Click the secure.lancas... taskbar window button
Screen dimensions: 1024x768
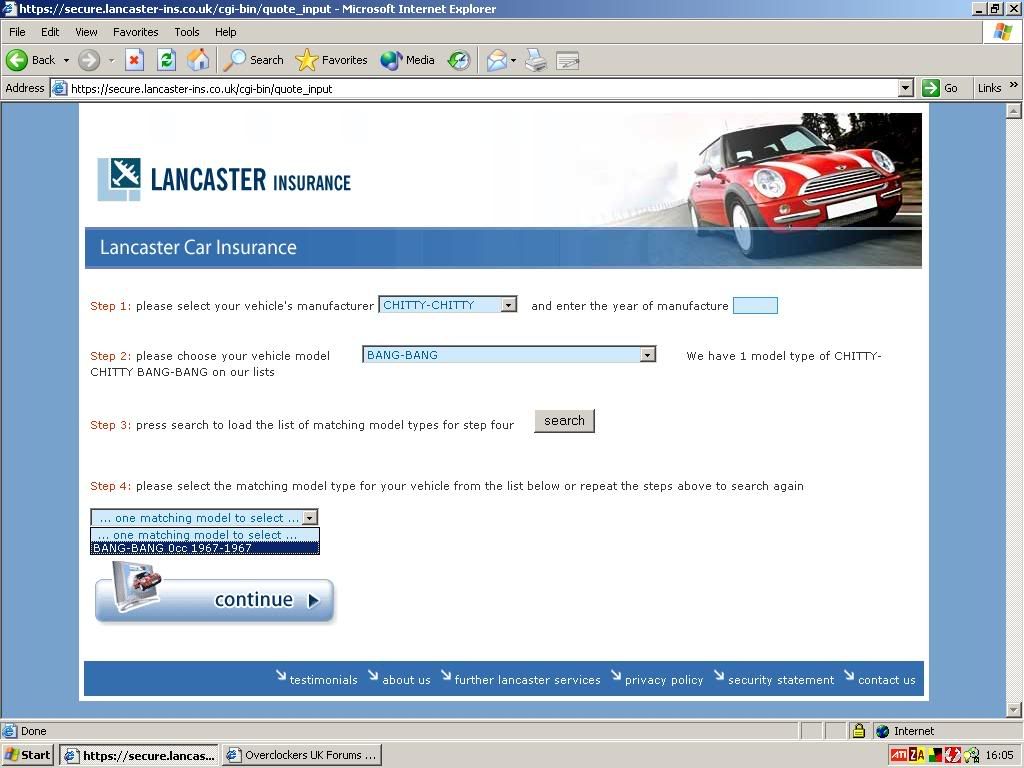(139, 755)
